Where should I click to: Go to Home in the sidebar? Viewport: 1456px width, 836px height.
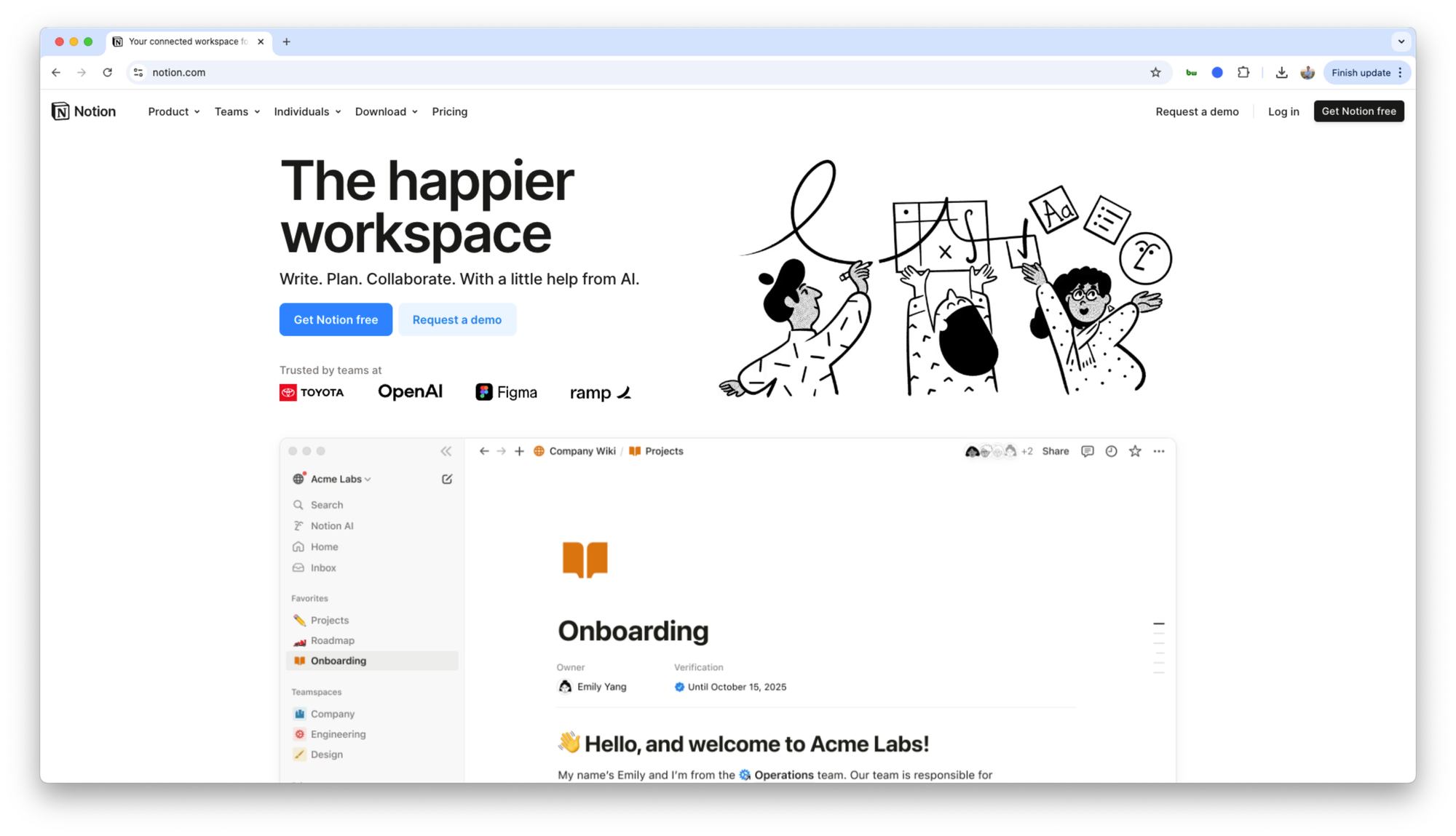tap(372, 547)
